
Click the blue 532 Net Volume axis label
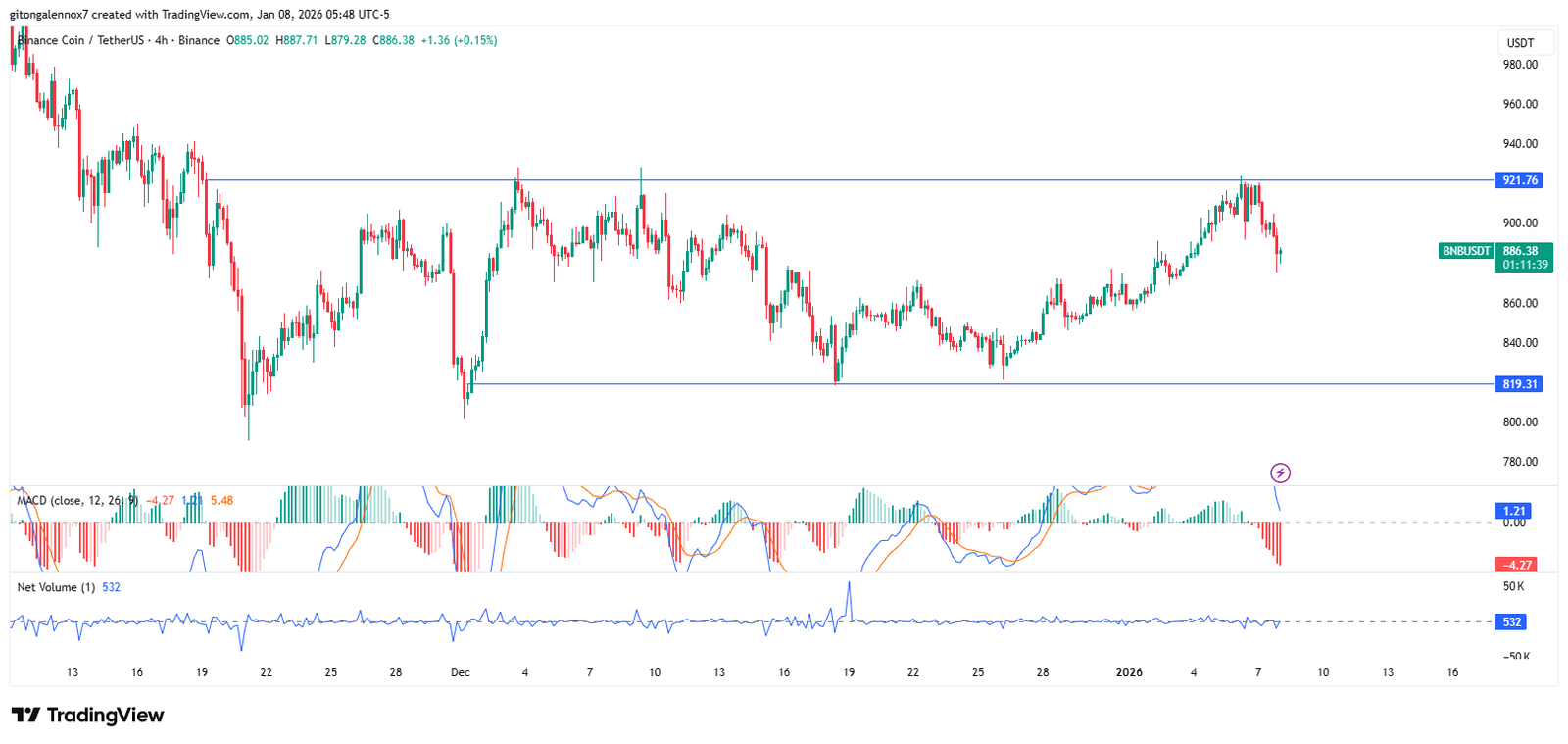click(x=1512, y=621)
